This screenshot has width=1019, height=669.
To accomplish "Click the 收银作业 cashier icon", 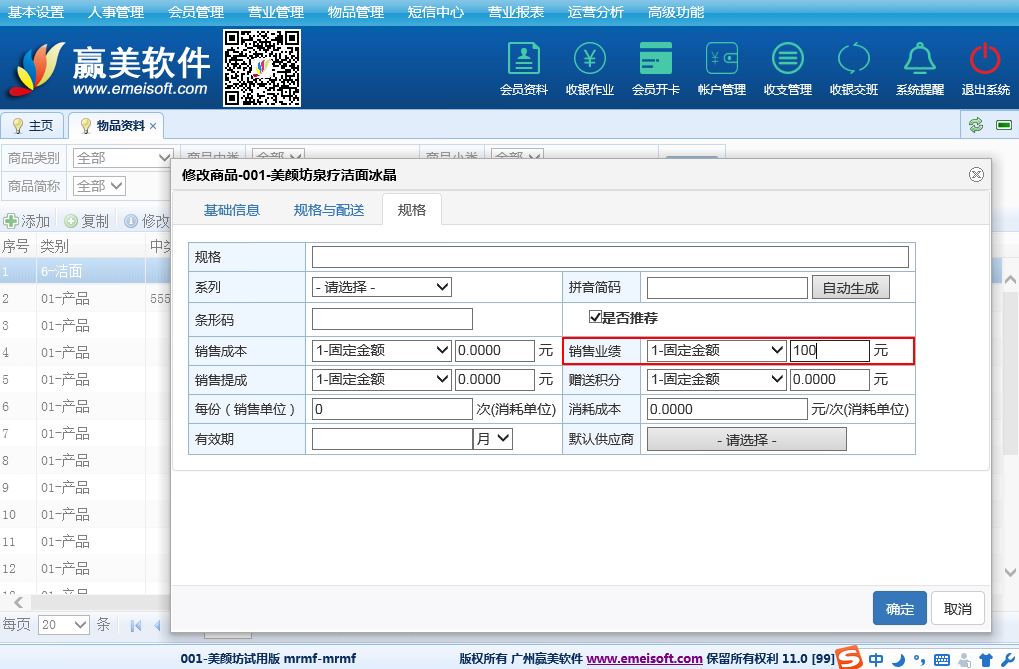I will (589, 60).
